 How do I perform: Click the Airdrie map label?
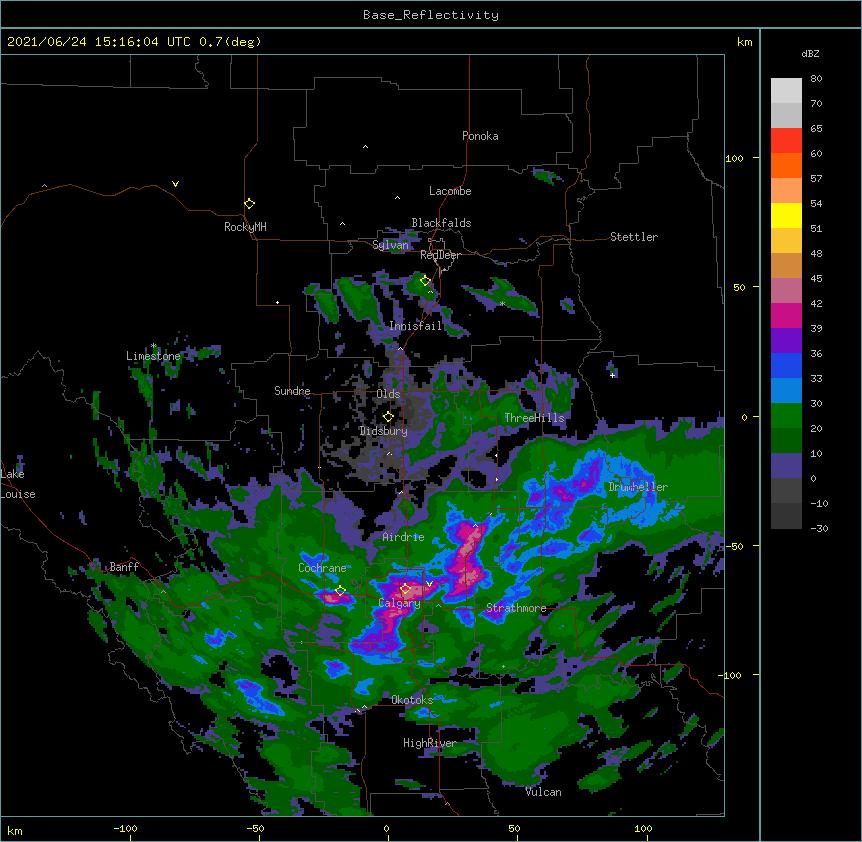point(404,537)
